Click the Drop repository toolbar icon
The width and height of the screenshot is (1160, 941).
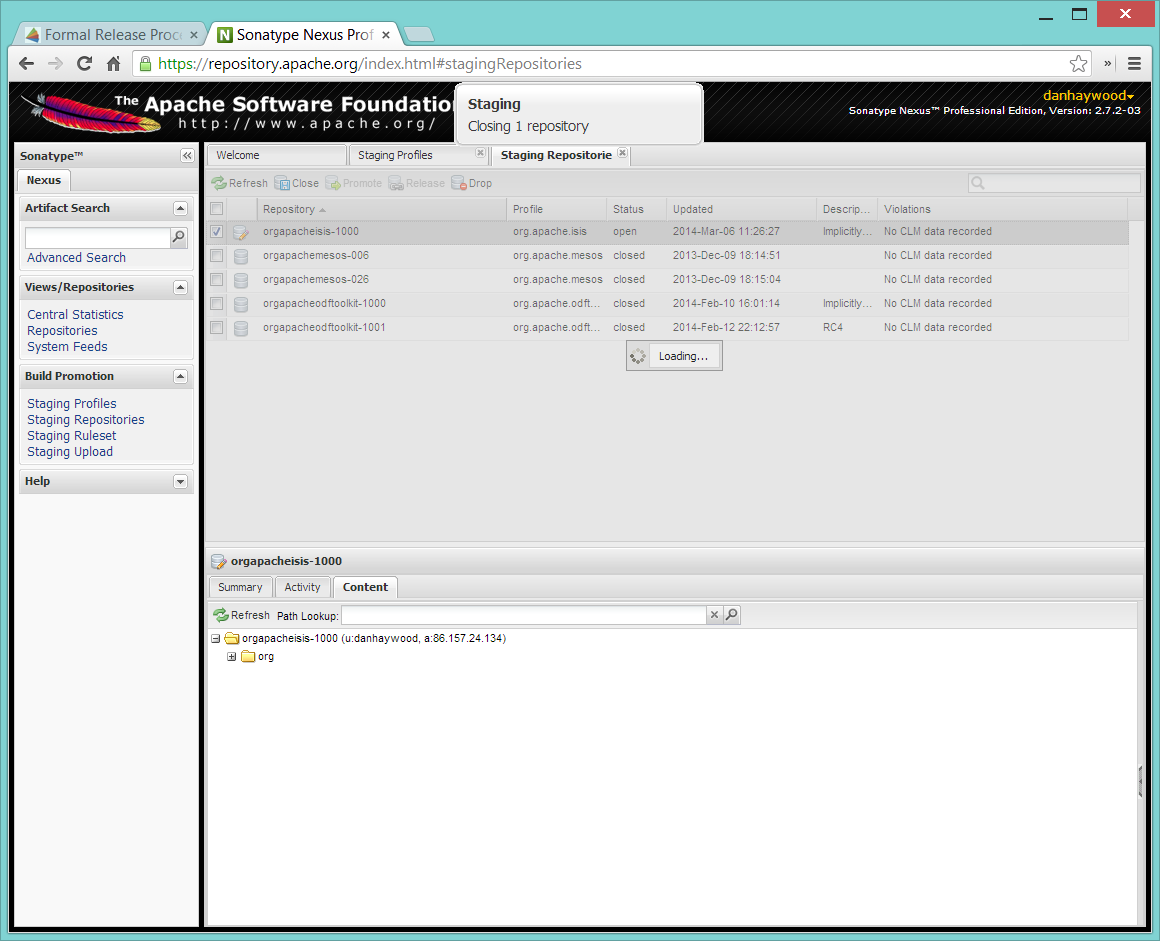459,183
